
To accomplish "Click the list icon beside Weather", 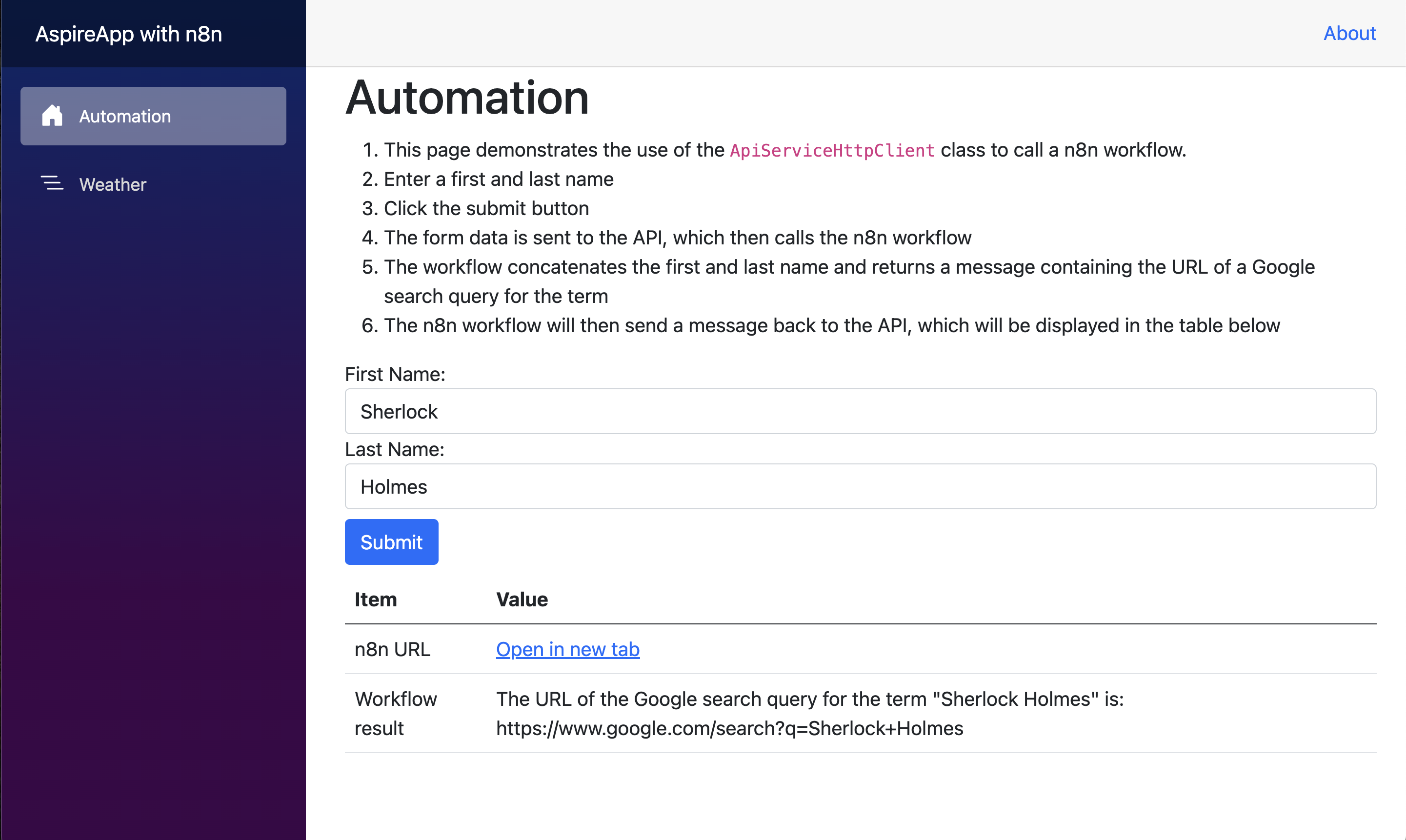I will 52,183.
